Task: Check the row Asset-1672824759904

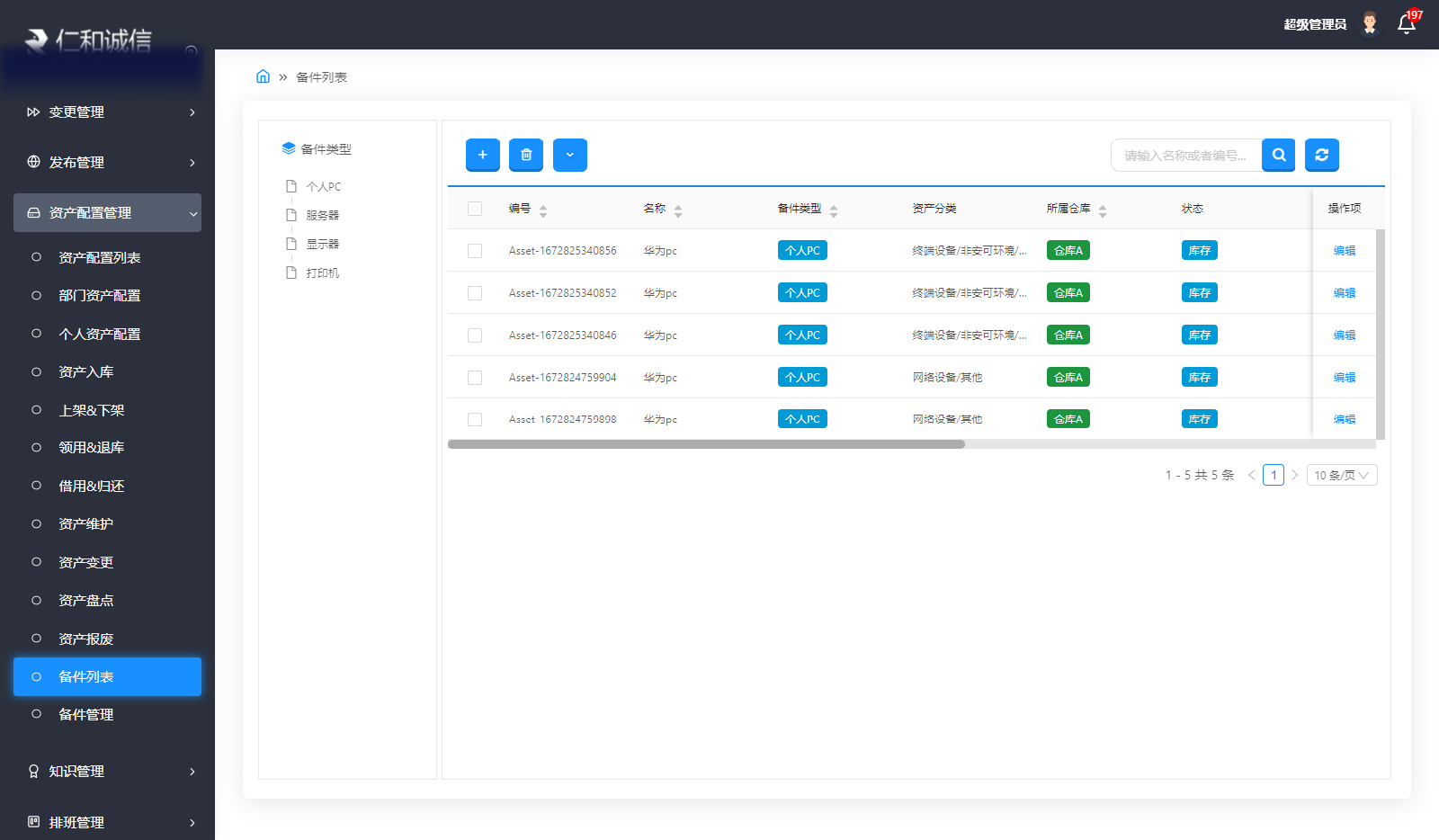Action: pyautogui.click(x=475, y=378)
